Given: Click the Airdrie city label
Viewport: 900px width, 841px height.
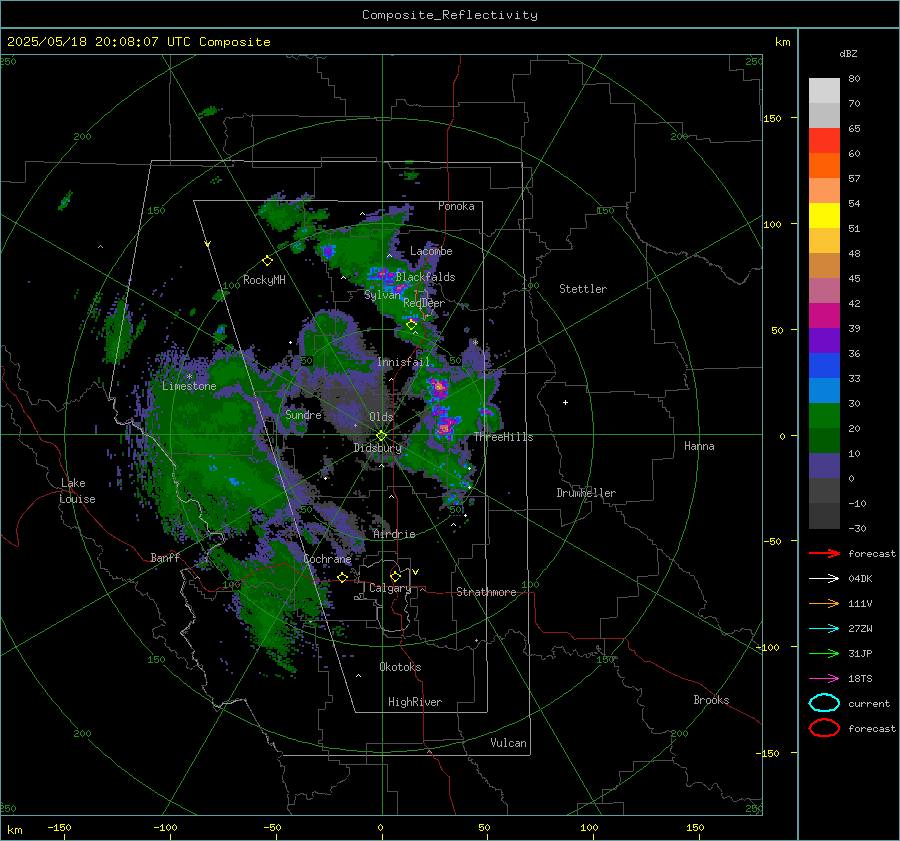Looking at the screenshot, I should tap(394, 534).
